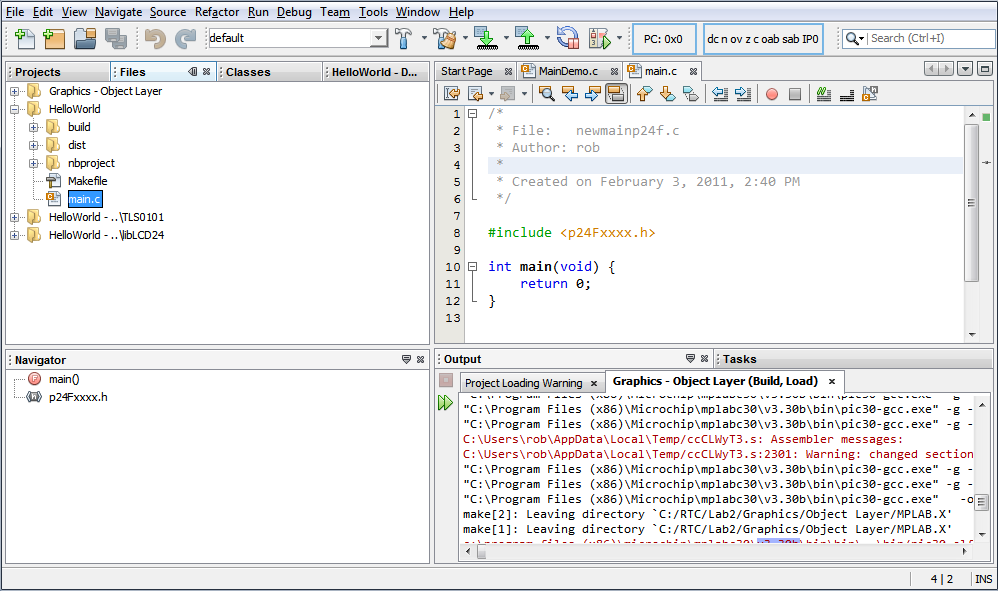Close the Project Loading Warning output tab
The width and height of the screenshot is (998, 591).
tap(595, 382)
